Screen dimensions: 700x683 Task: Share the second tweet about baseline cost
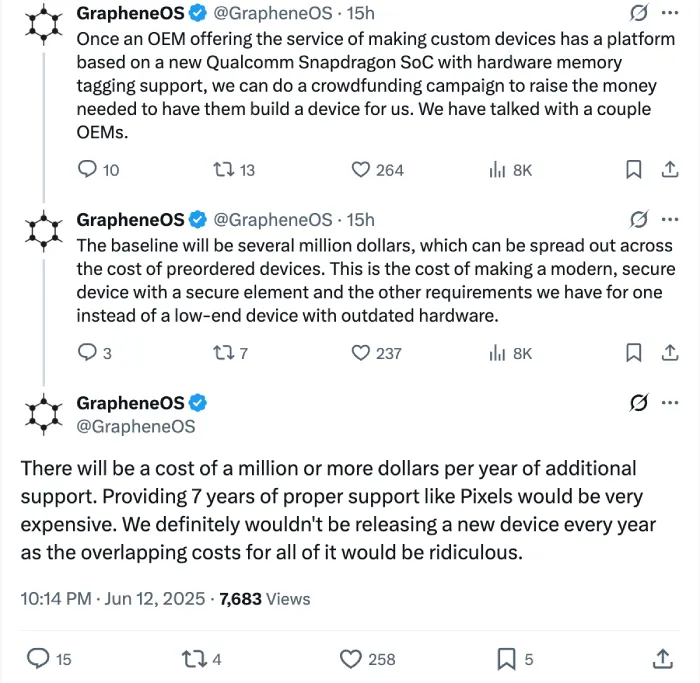(x=670, y=353)
